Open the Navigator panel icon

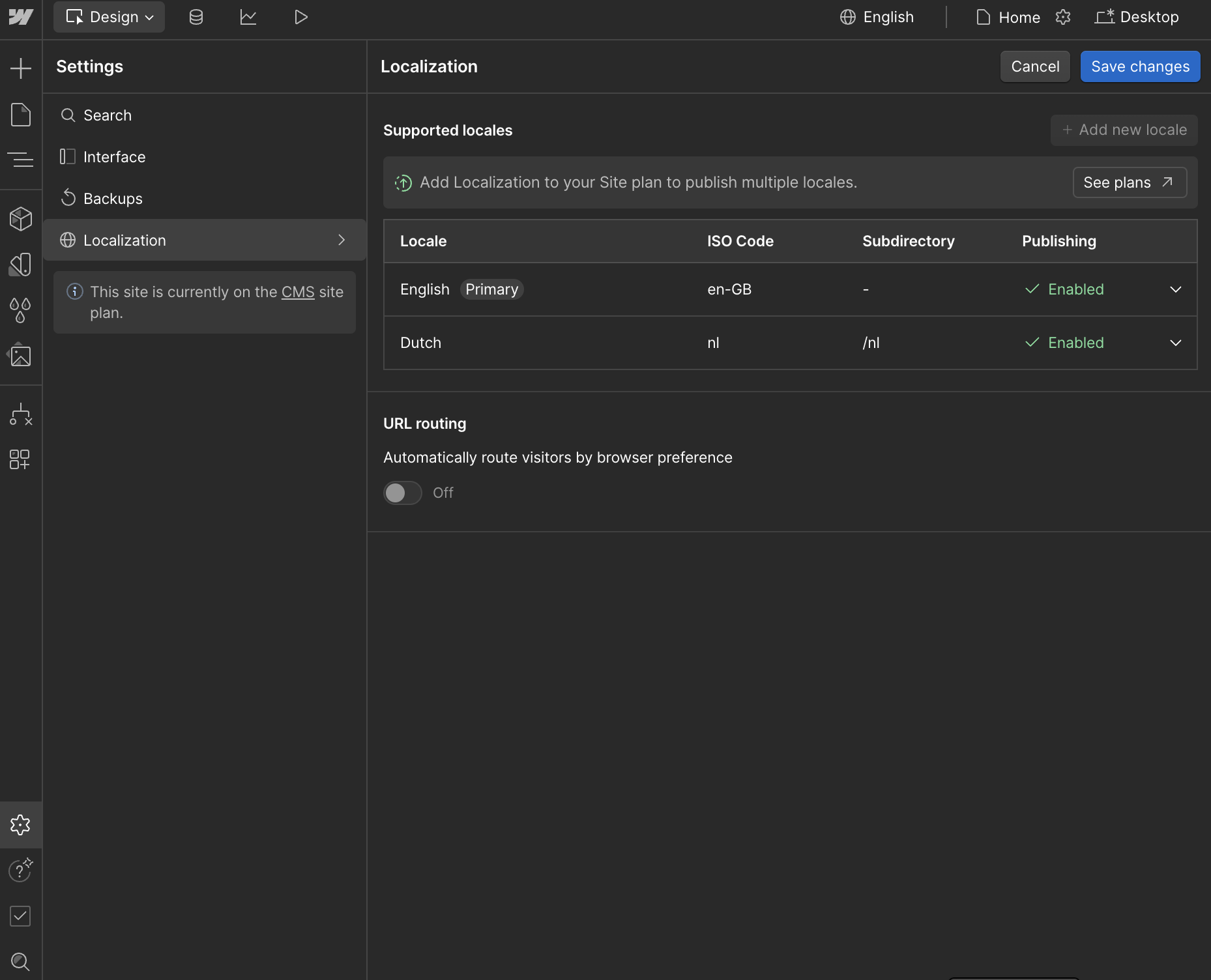[21, 160]
